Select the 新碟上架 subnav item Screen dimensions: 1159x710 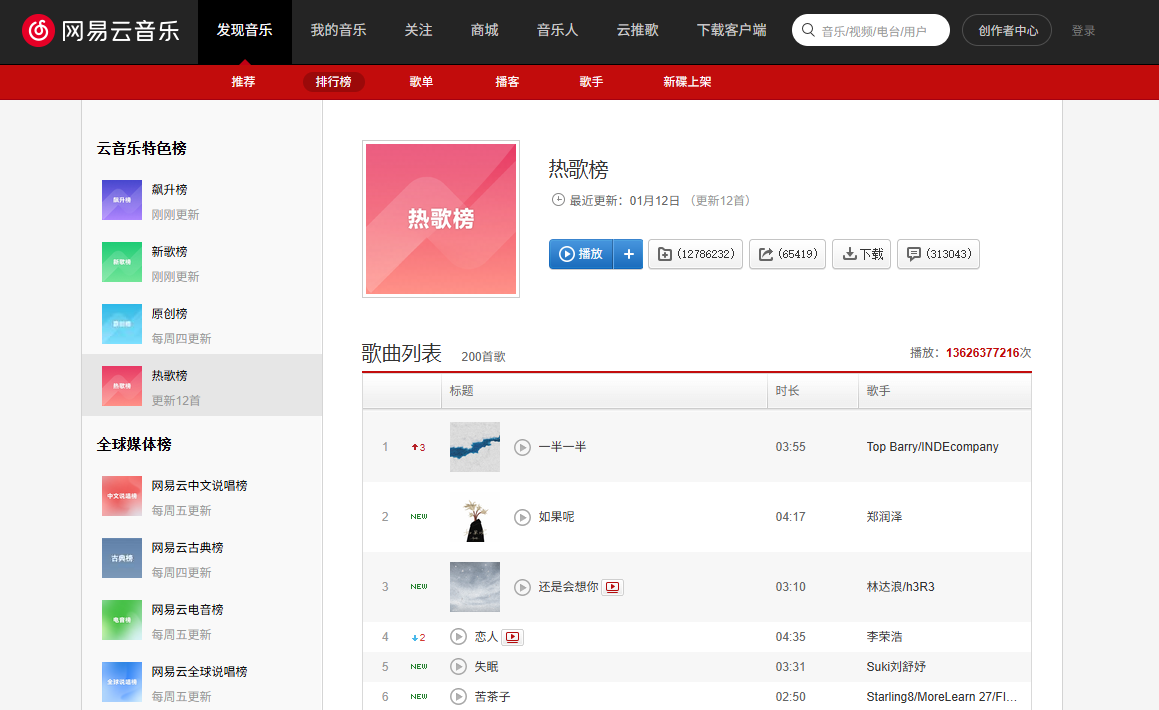pos(687,82)
